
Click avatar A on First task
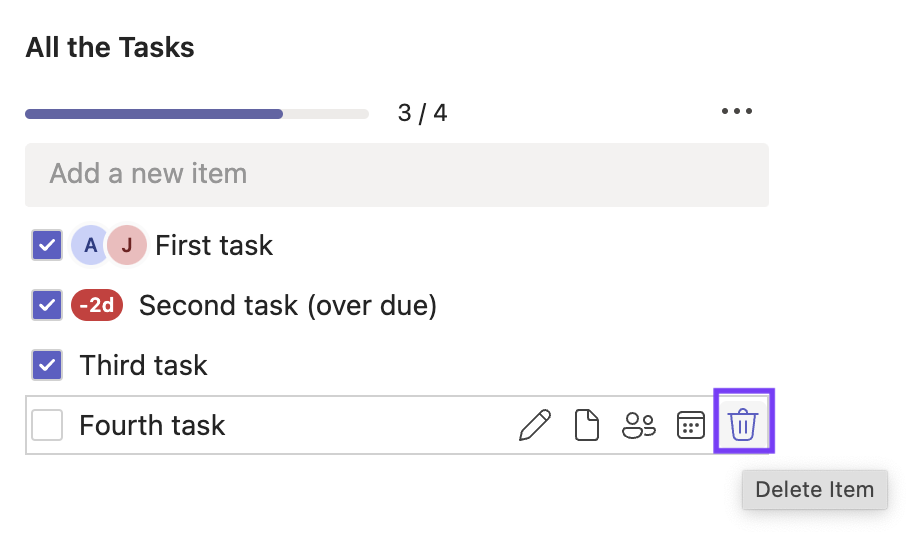[x=90, y=245]
